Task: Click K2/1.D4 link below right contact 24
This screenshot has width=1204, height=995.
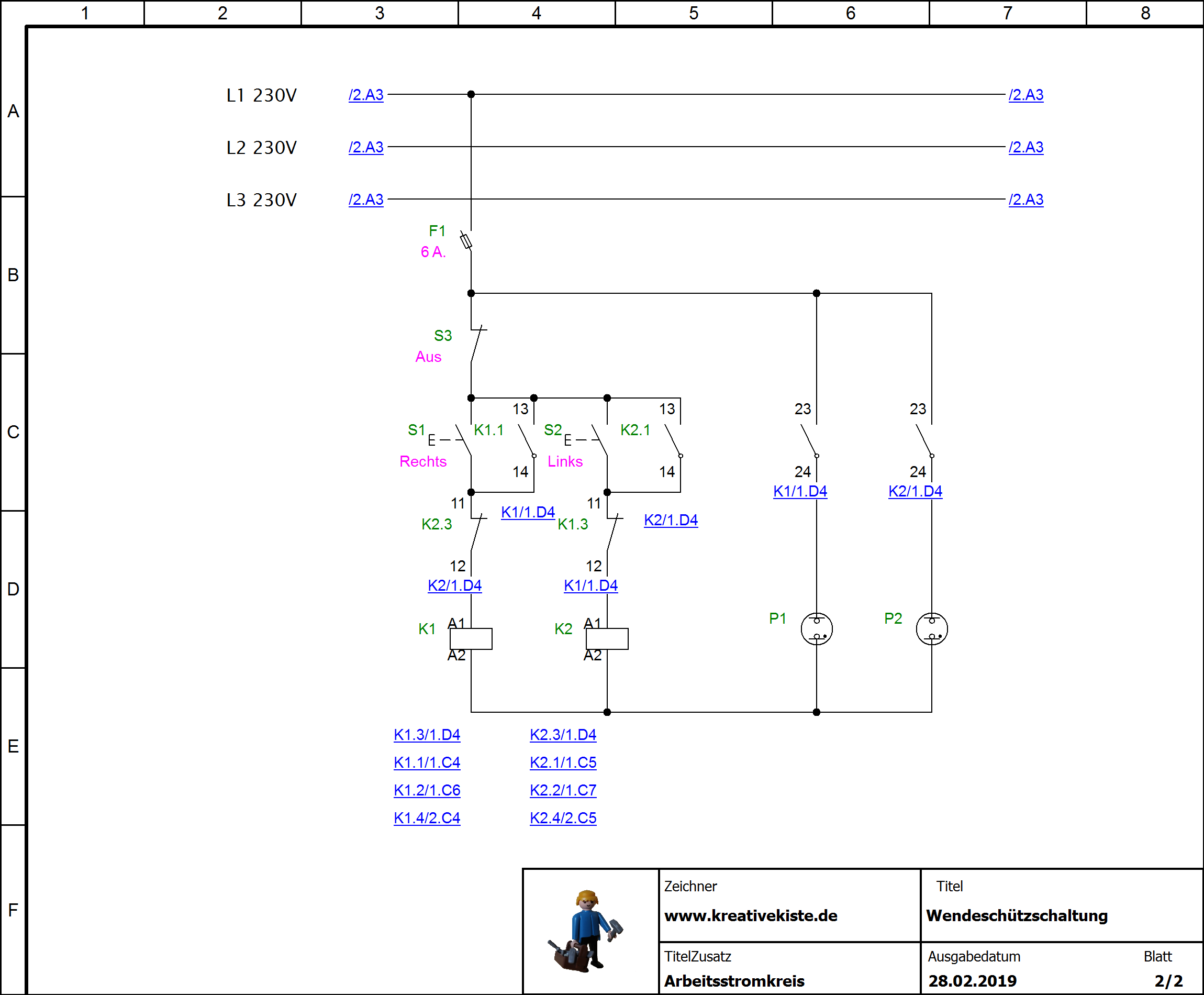Action: click(x=915, y=491)
